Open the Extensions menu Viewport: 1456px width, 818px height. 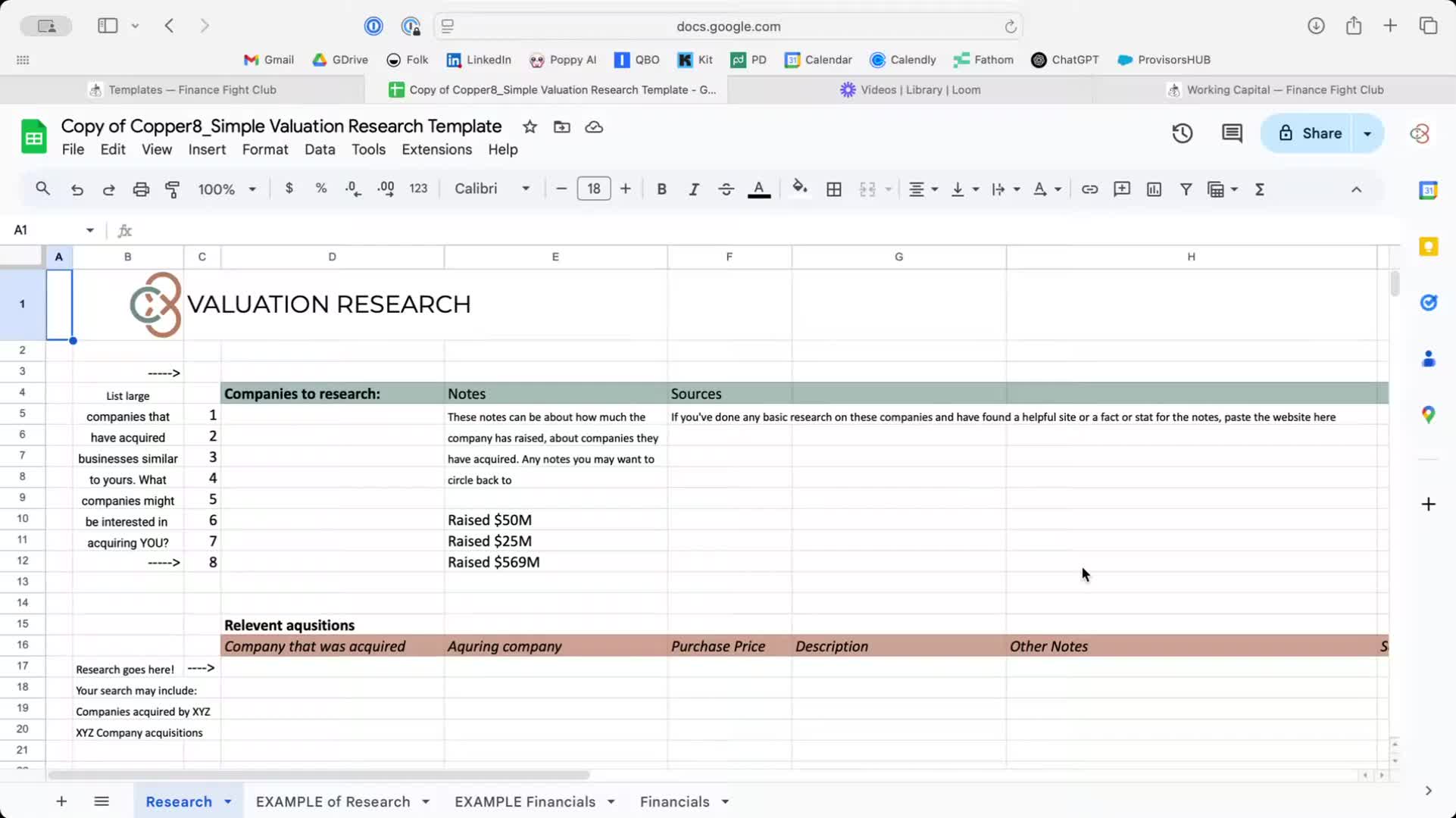tap(436, 149)
